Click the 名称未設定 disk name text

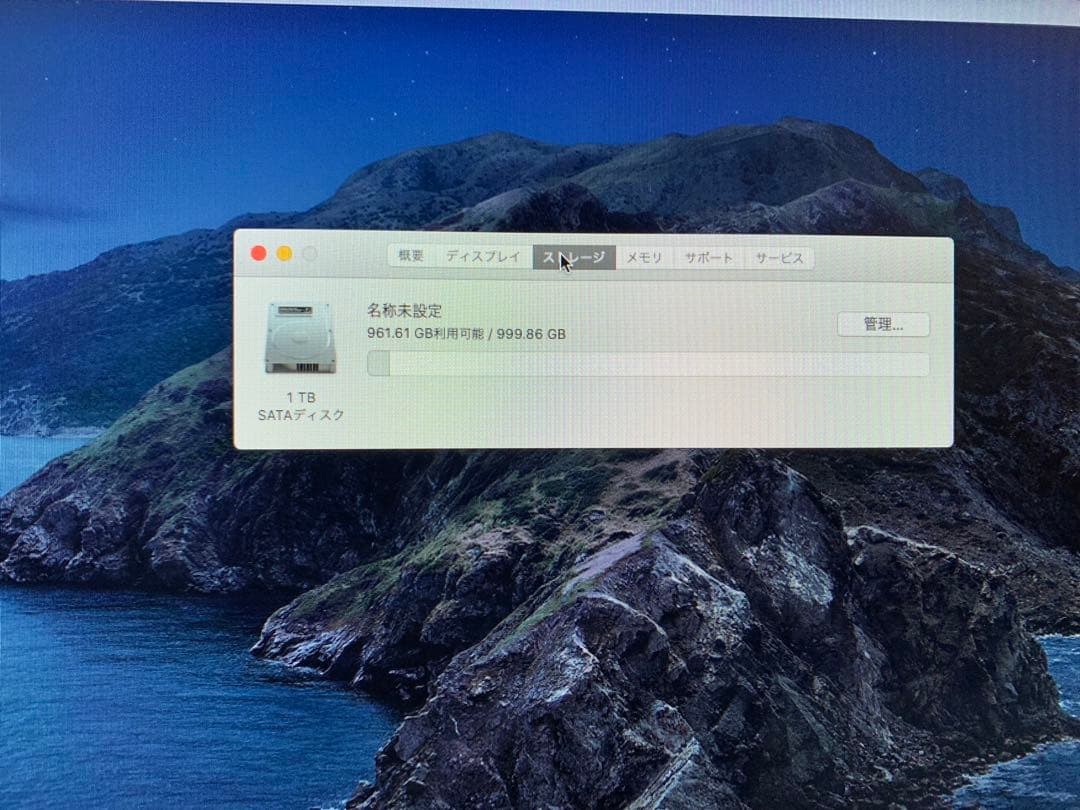406,310
